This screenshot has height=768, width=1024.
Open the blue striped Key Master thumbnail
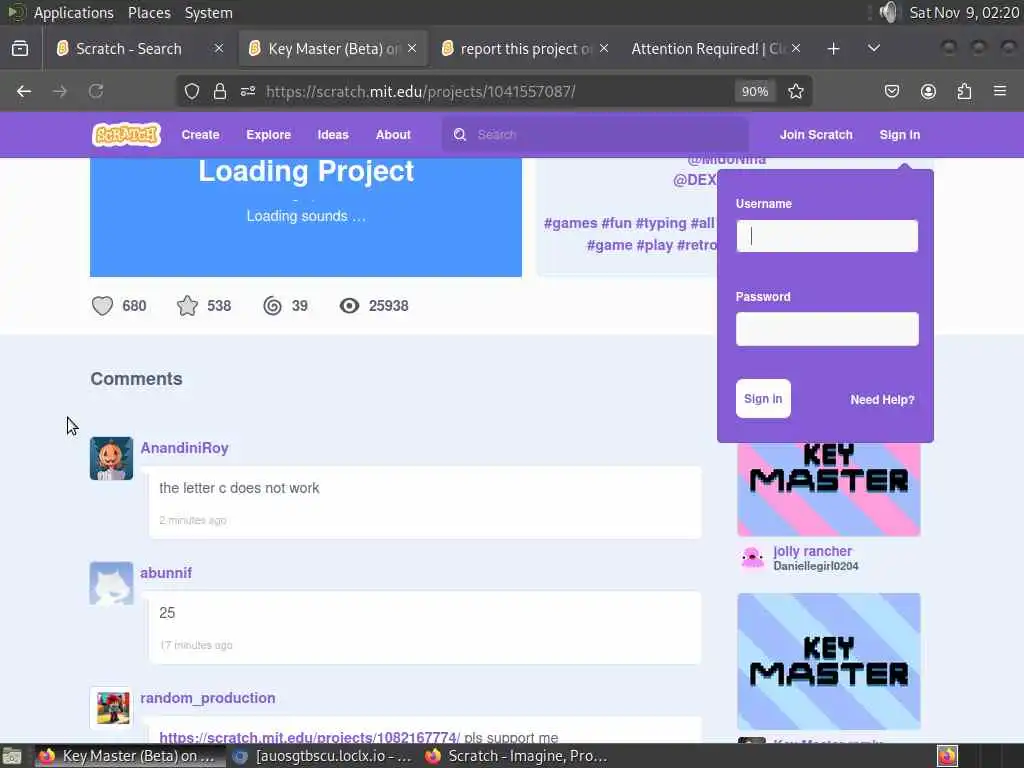[829, 661]
